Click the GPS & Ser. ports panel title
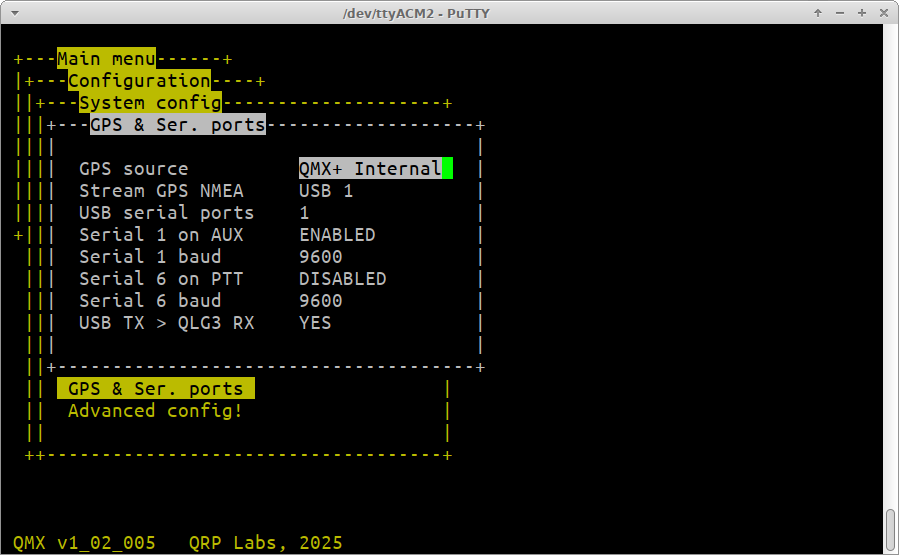The image size is (899, 555). click(177, 125)
